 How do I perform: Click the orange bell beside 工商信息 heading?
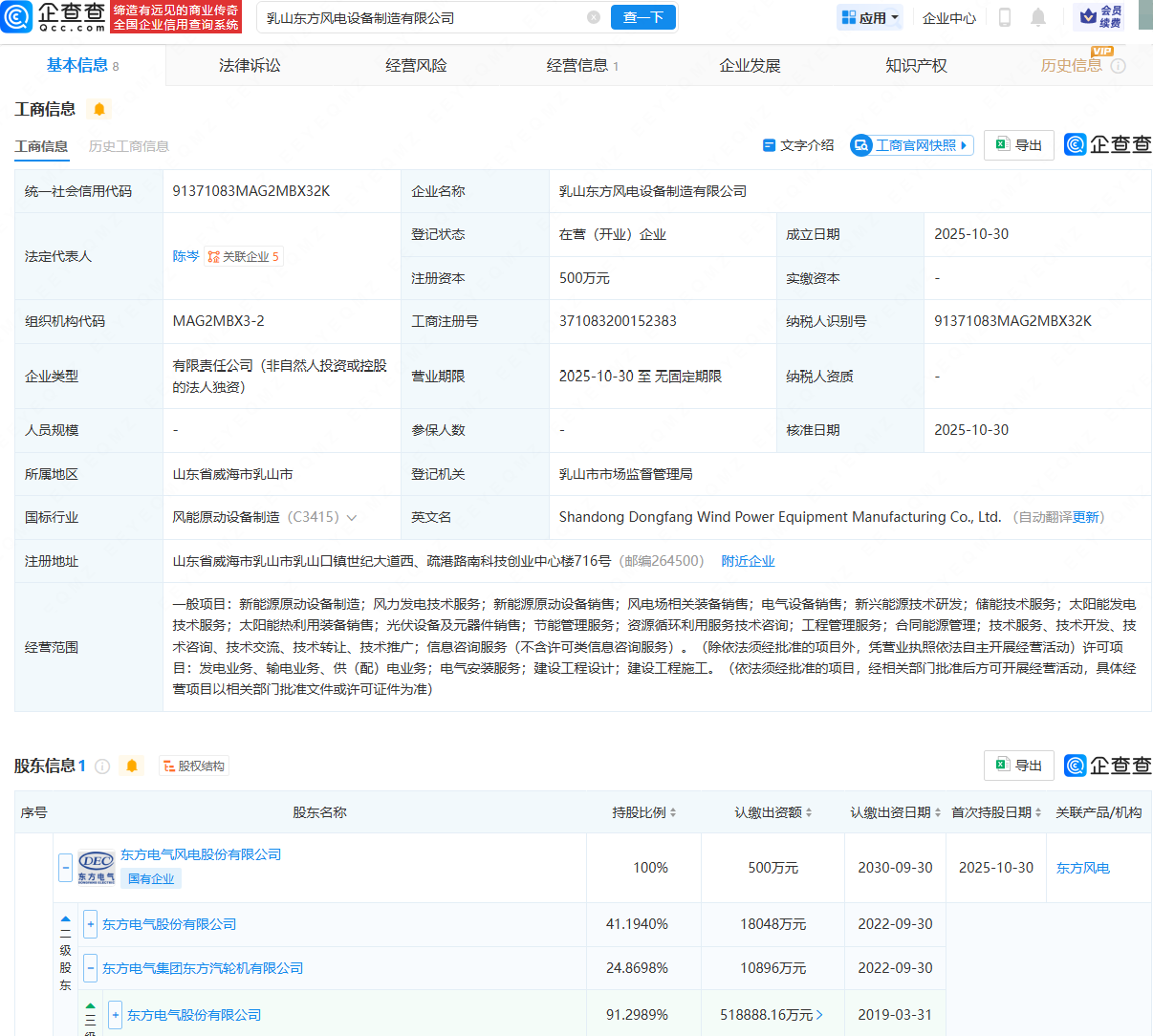click(99, 109)
